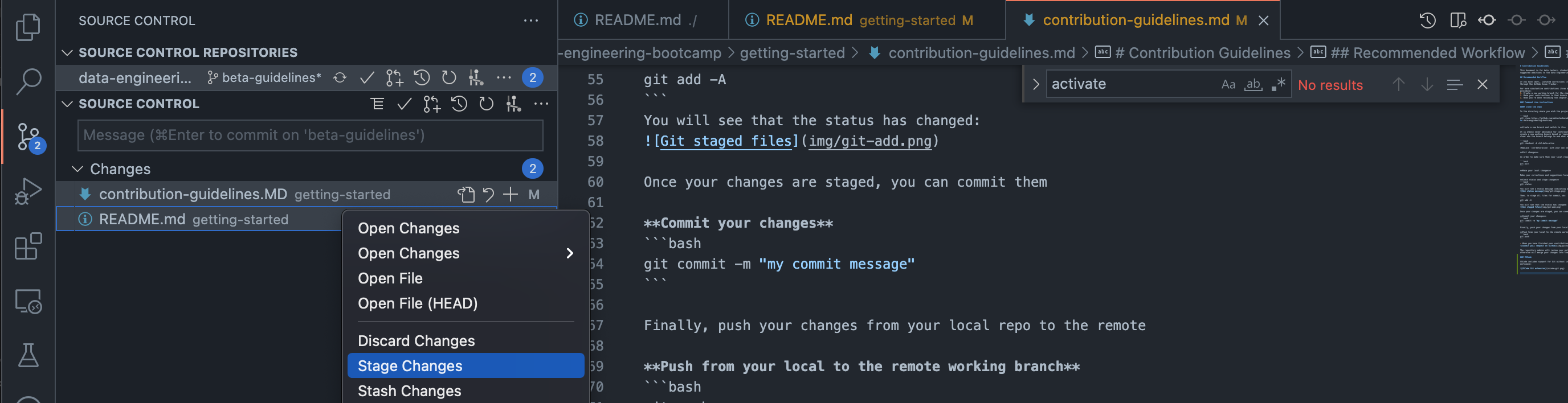1568x403 pixels.
Task: Open the Extensions view
Action: [x=28, y=246]
